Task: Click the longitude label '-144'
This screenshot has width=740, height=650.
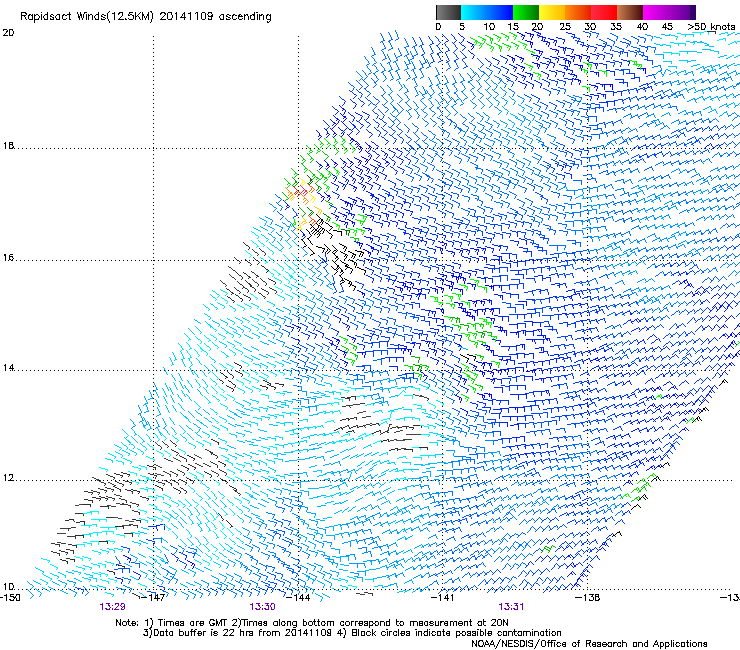Action: (x=298, y=598)
